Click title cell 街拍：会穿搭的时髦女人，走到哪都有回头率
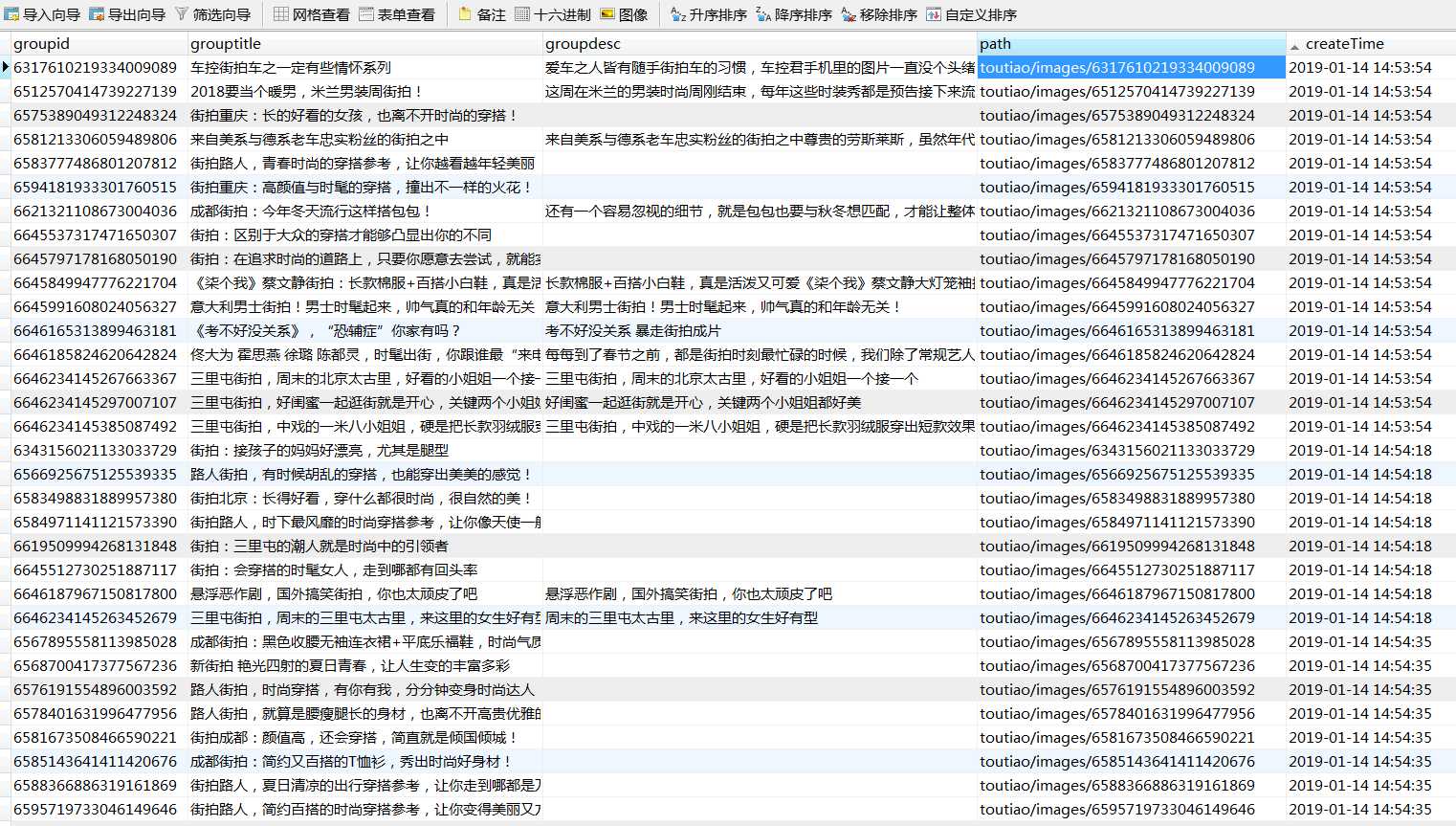1456x826 pixels. point(364,569)
